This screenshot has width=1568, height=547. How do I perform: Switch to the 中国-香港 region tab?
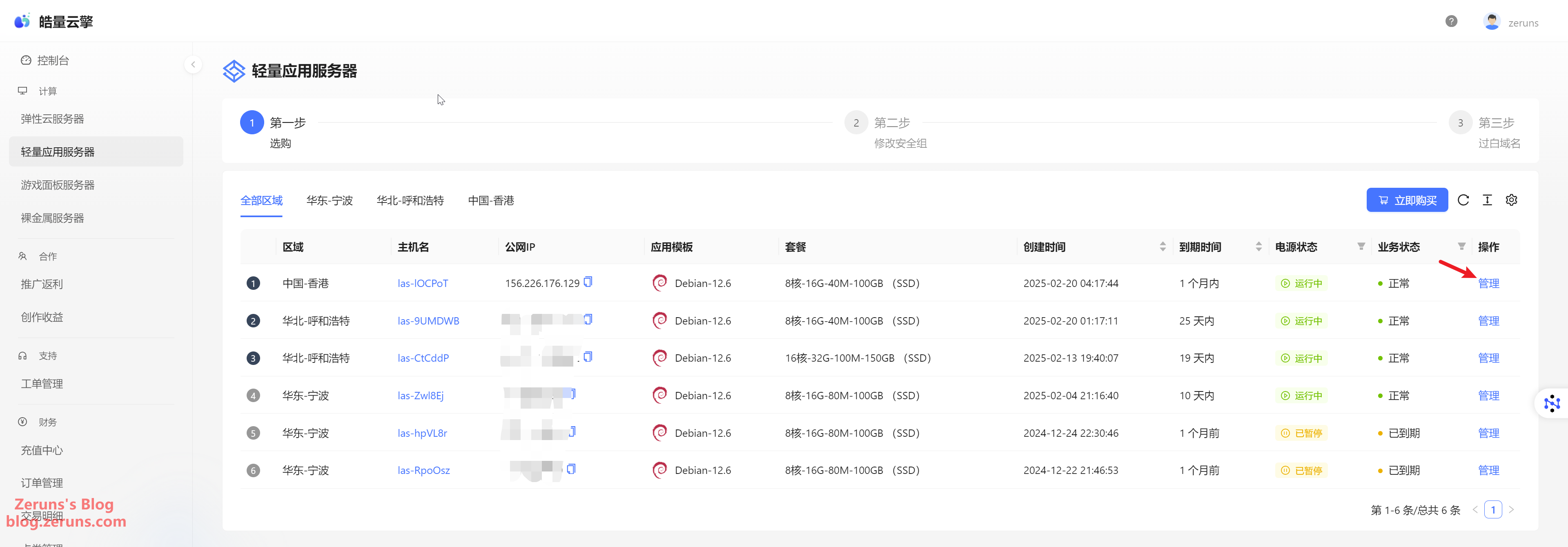pyautogui.click(x=490, y=201)
